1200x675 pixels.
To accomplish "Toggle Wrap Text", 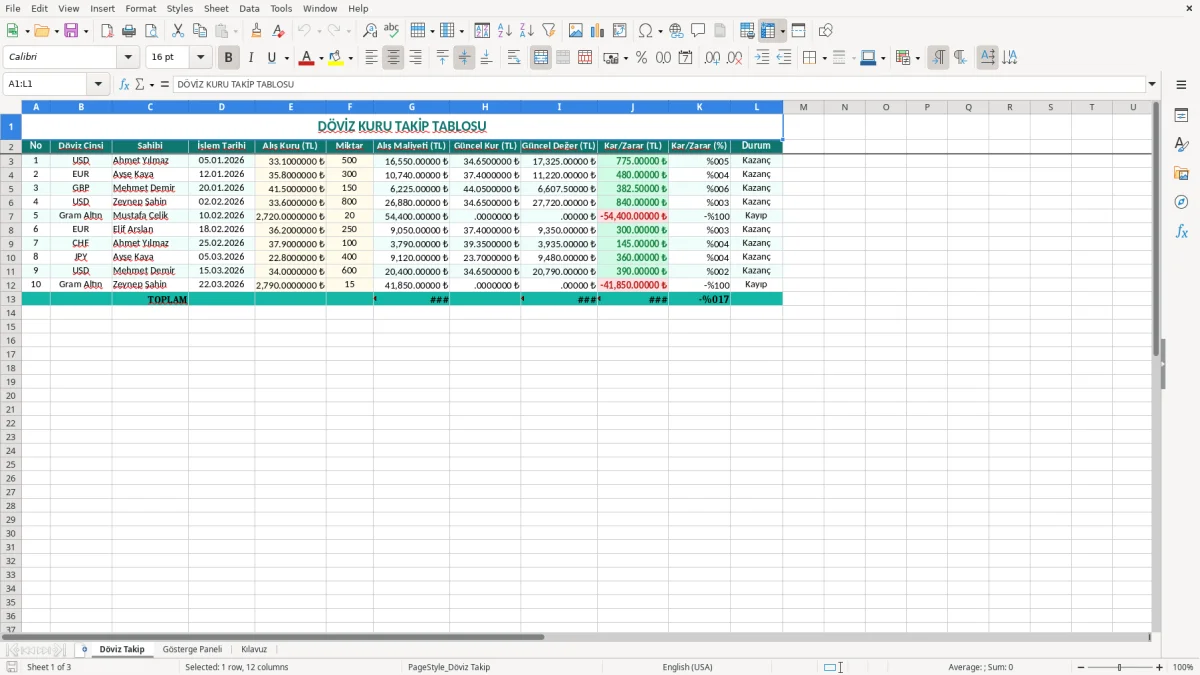I will click(514, 58).
